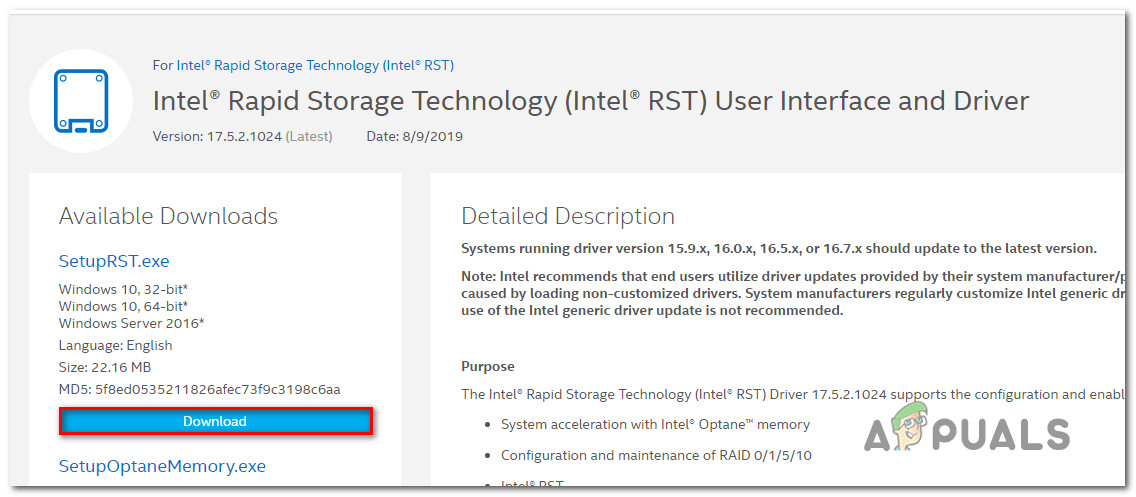Click the Purpose subheading
The width and height of the screenshot is (1136, 497).
[488, 367]
